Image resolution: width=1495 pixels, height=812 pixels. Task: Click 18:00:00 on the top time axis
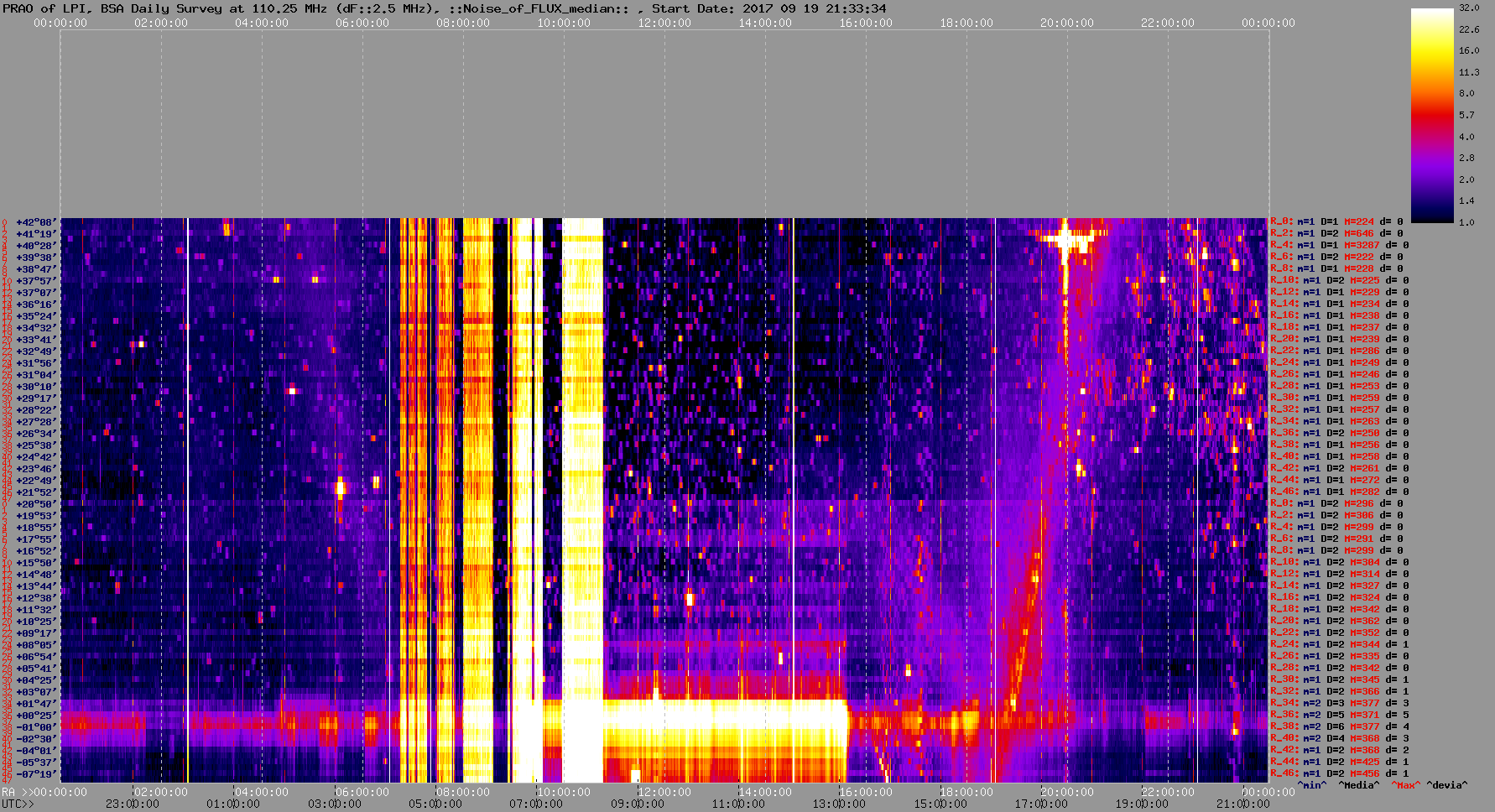(966, 23)
